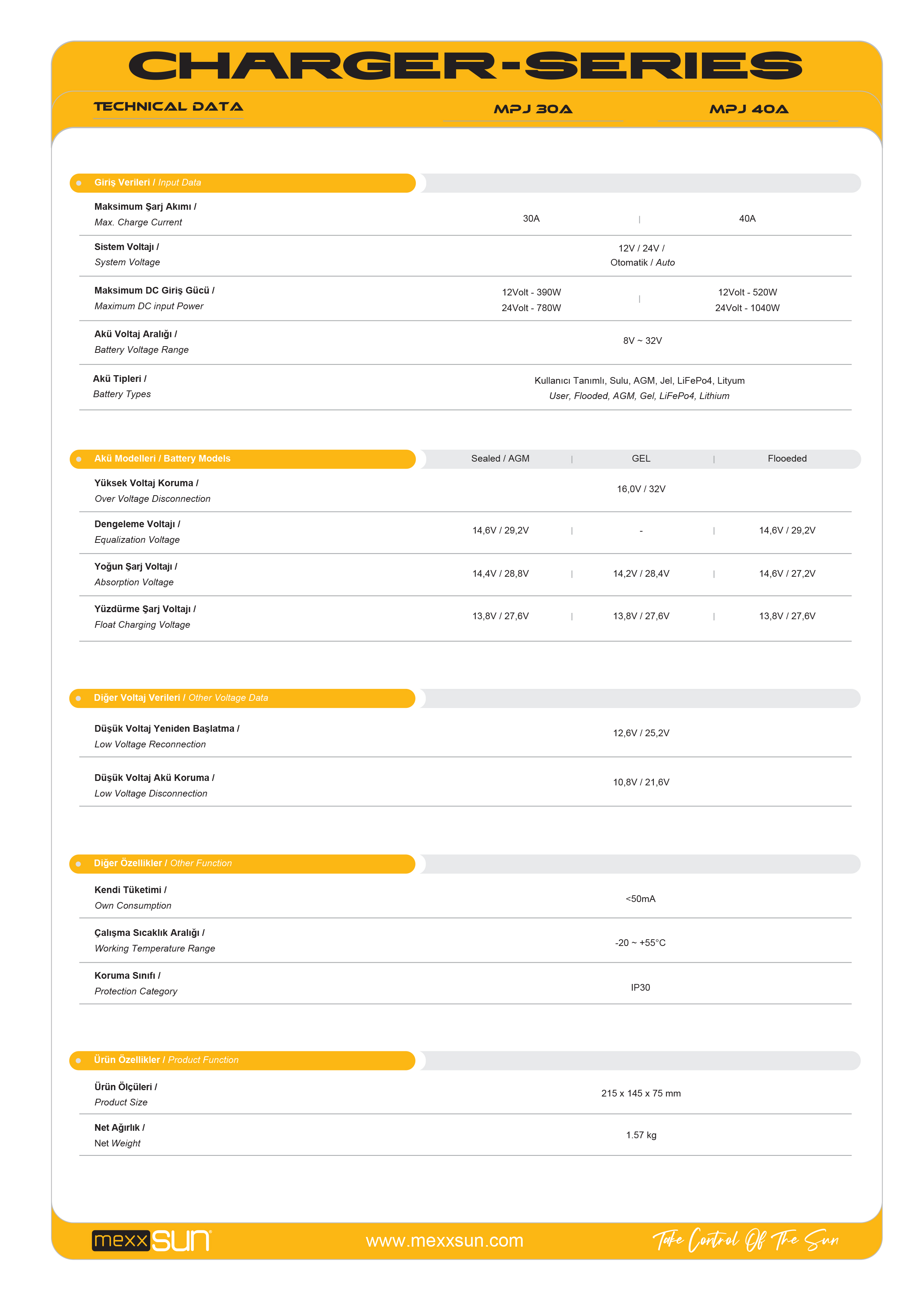
Task: Click the Diğer Voltaj Verileri section header
Action: coord(181,698)
